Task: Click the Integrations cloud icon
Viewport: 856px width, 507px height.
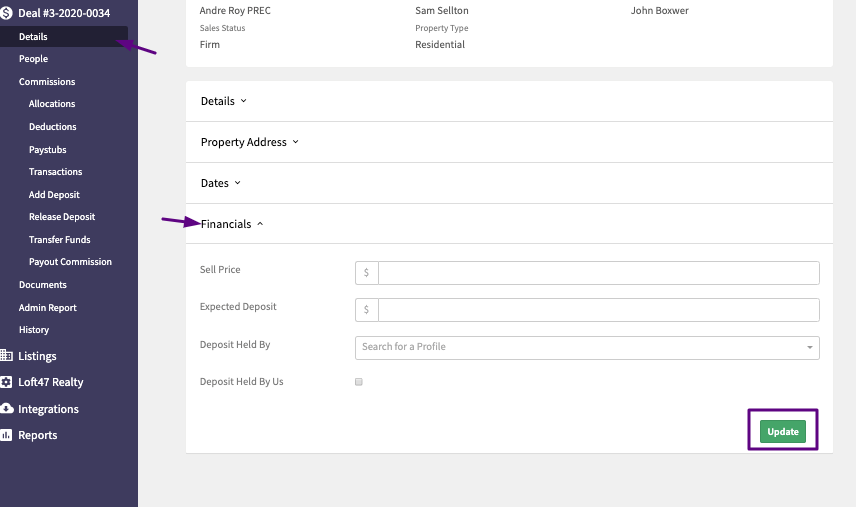Action: click(x=7, y=409)
